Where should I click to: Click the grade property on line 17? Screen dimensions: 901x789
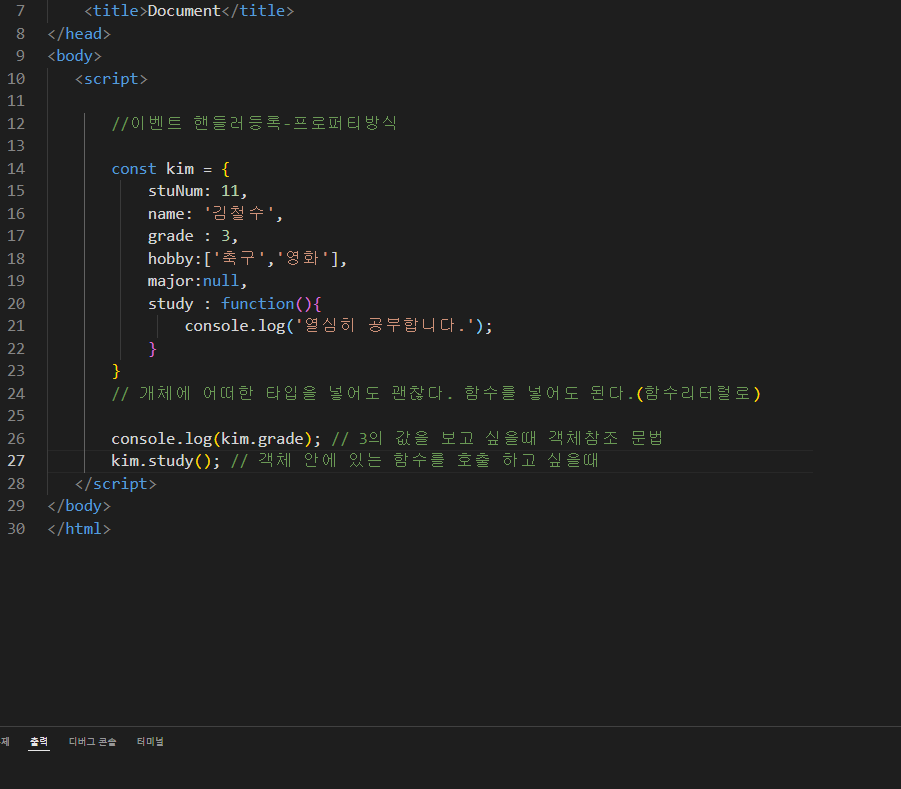coord(171,236)
